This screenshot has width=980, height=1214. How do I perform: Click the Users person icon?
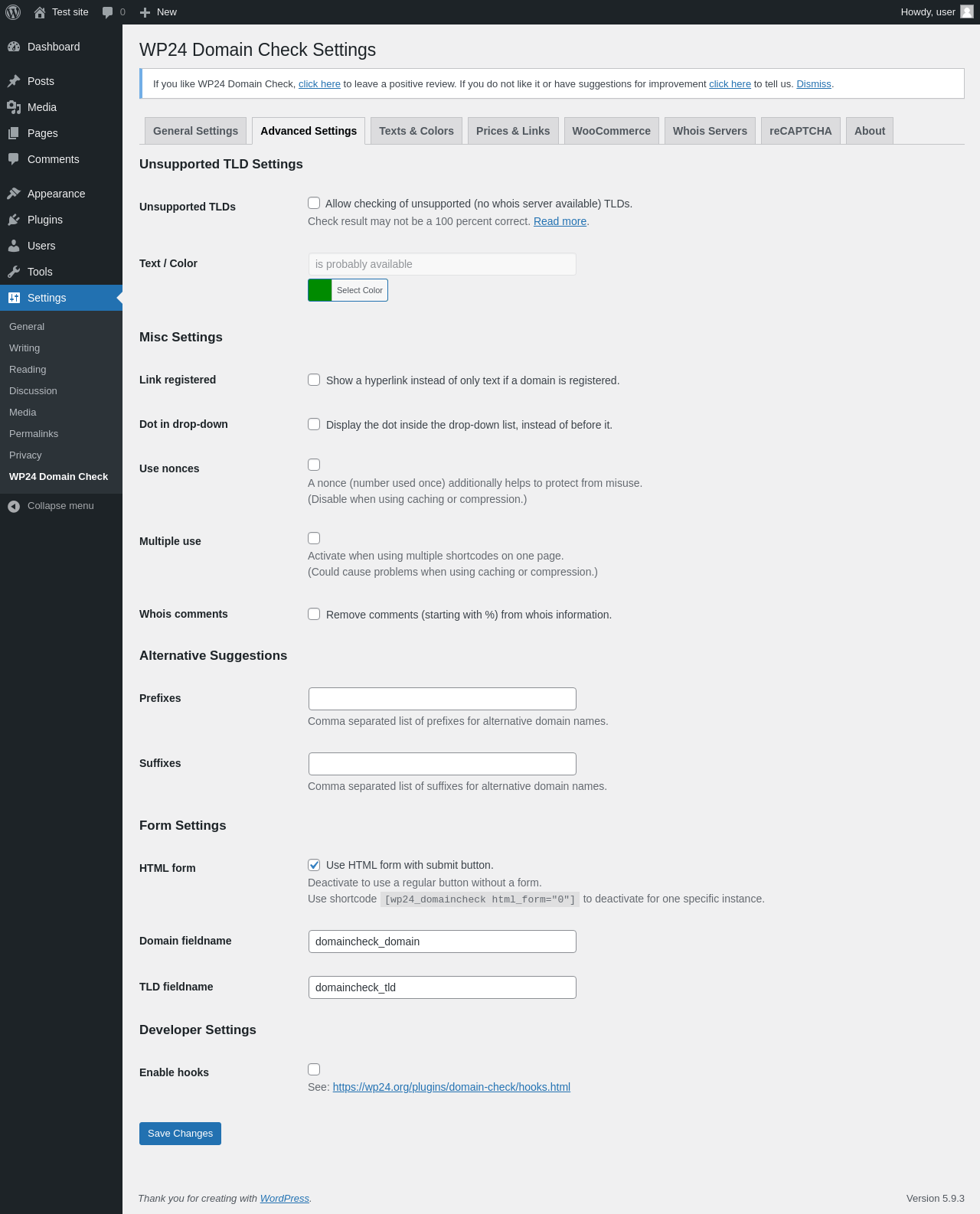[14, 246]
